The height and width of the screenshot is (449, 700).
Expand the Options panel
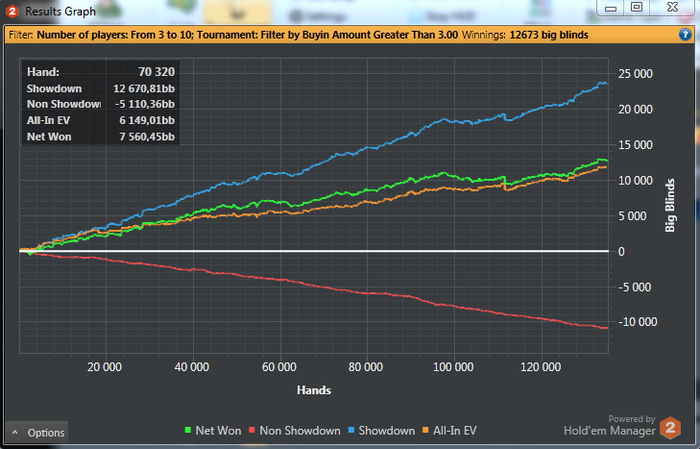coord(38,432)
